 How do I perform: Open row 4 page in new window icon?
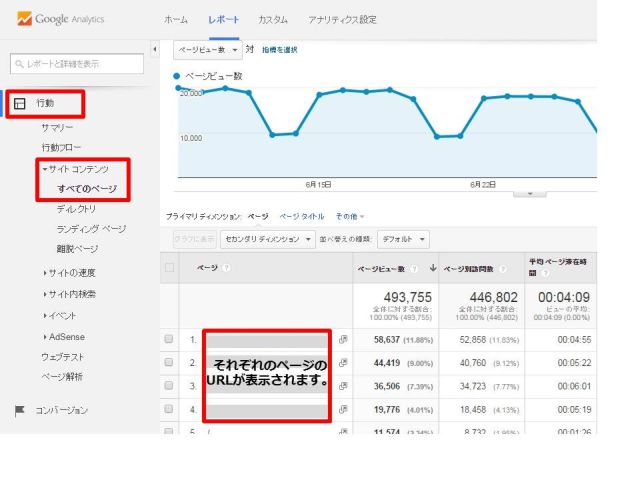(x=343, y=409)
